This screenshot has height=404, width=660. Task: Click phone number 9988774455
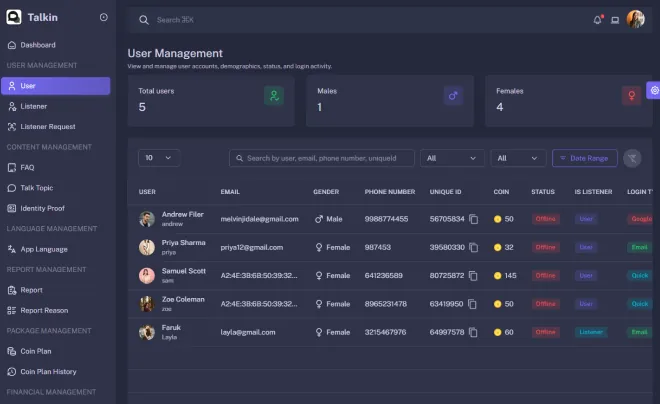[x=386, y=219]
